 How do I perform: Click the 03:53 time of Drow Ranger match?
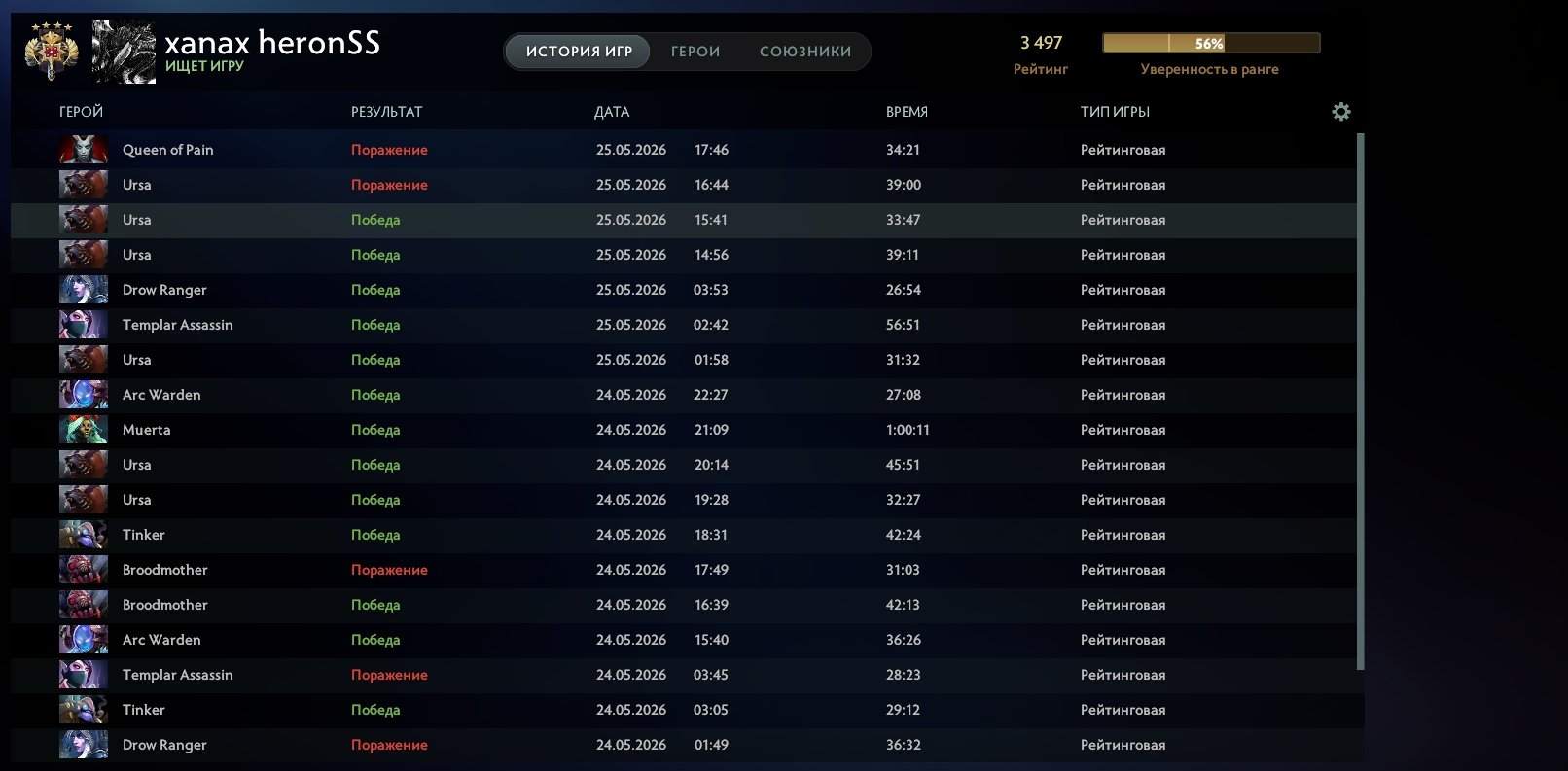(711, 290)
